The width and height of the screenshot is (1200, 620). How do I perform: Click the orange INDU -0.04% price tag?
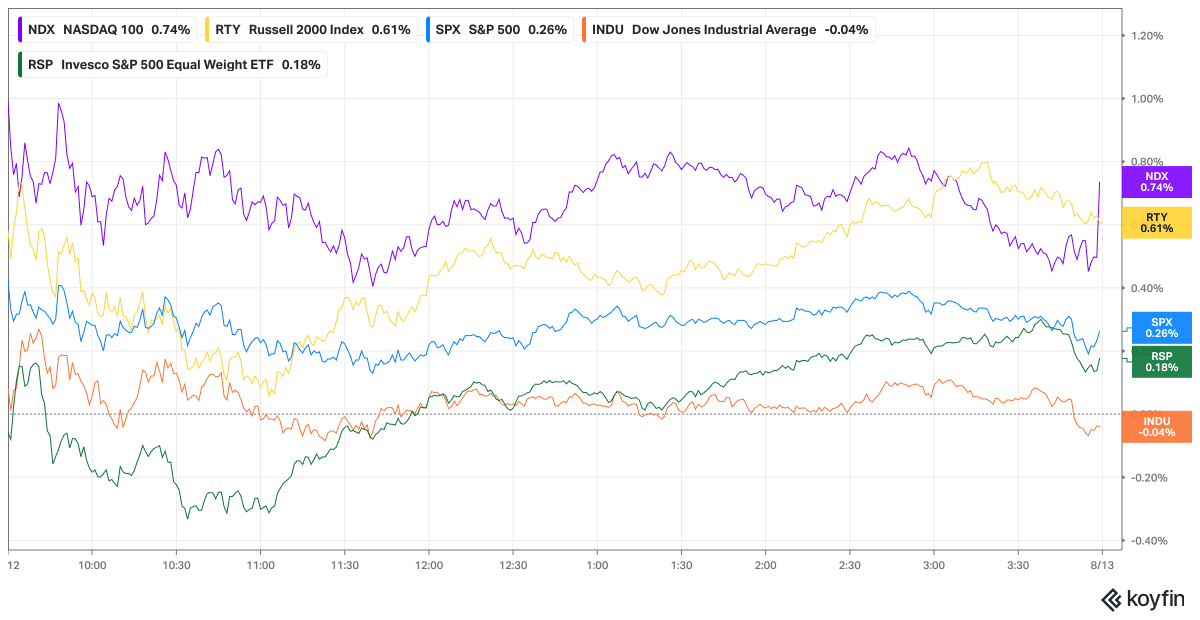coord(1156,427)
